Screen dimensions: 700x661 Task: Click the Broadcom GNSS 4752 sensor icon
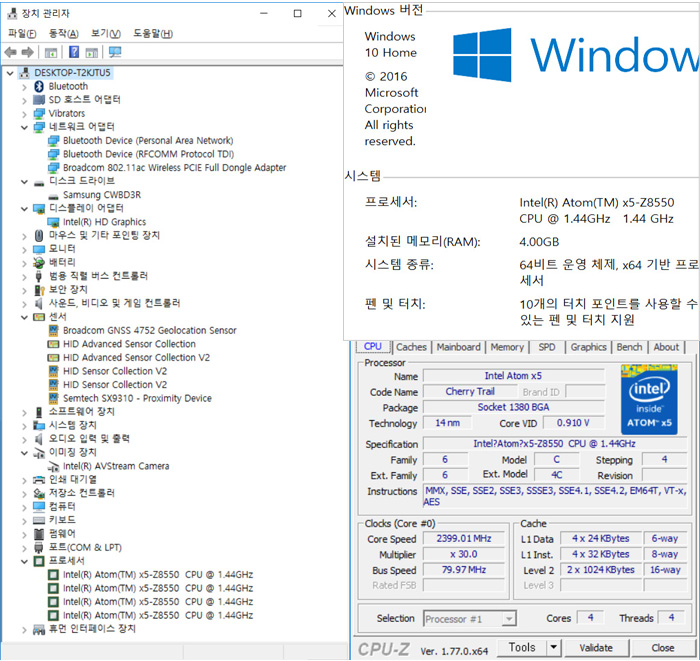(x=54, y=330)
